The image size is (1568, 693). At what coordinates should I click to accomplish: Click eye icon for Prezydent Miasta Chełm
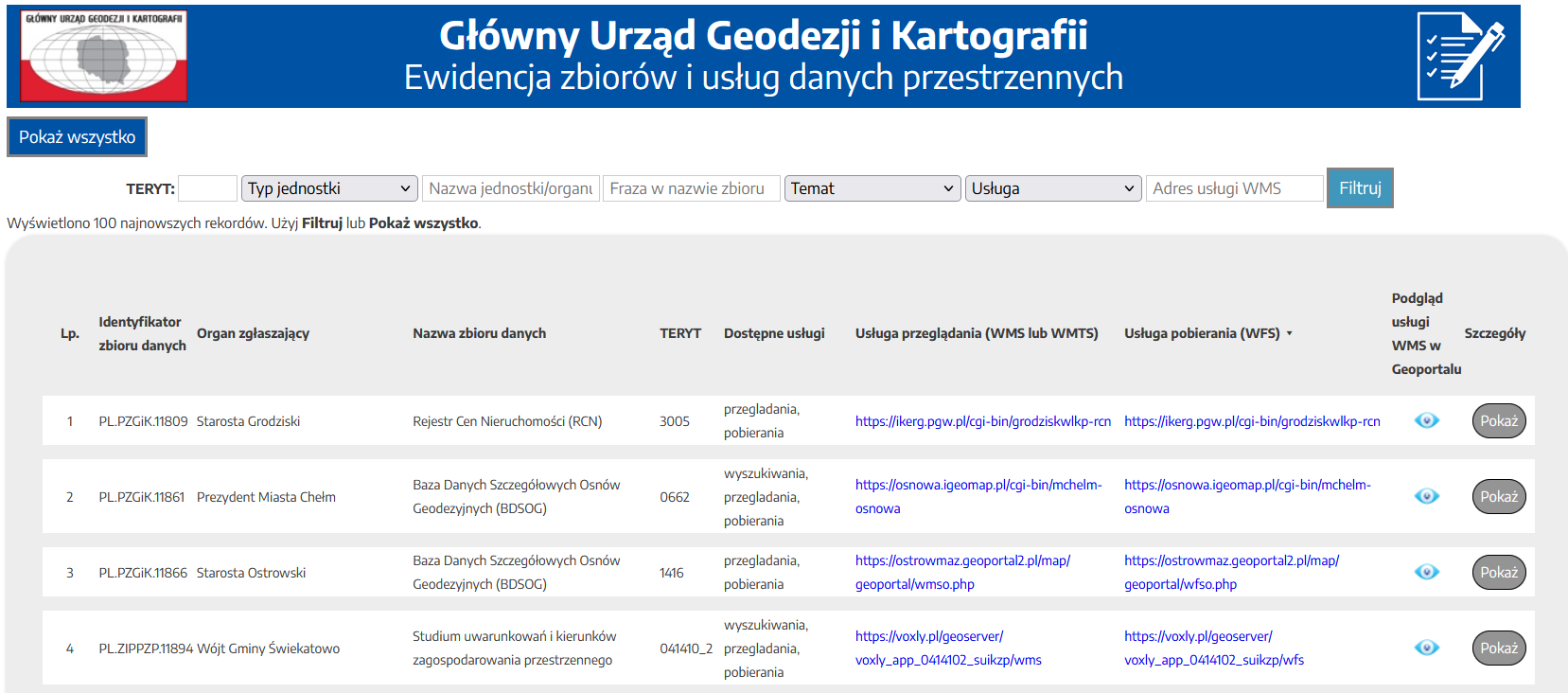click(x=1426, y=496)
